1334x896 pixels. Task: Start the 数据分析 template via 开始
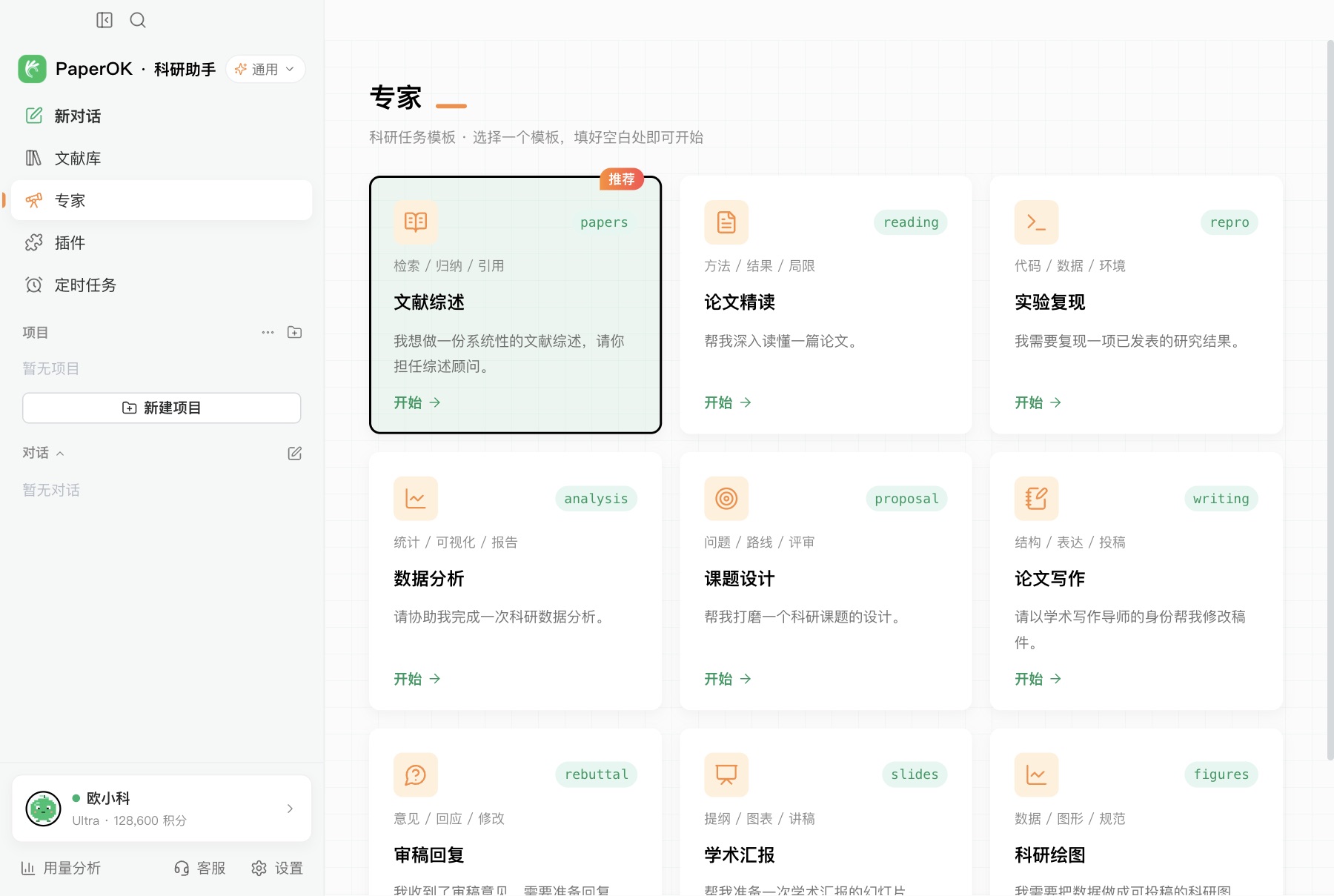click(417, 679)
